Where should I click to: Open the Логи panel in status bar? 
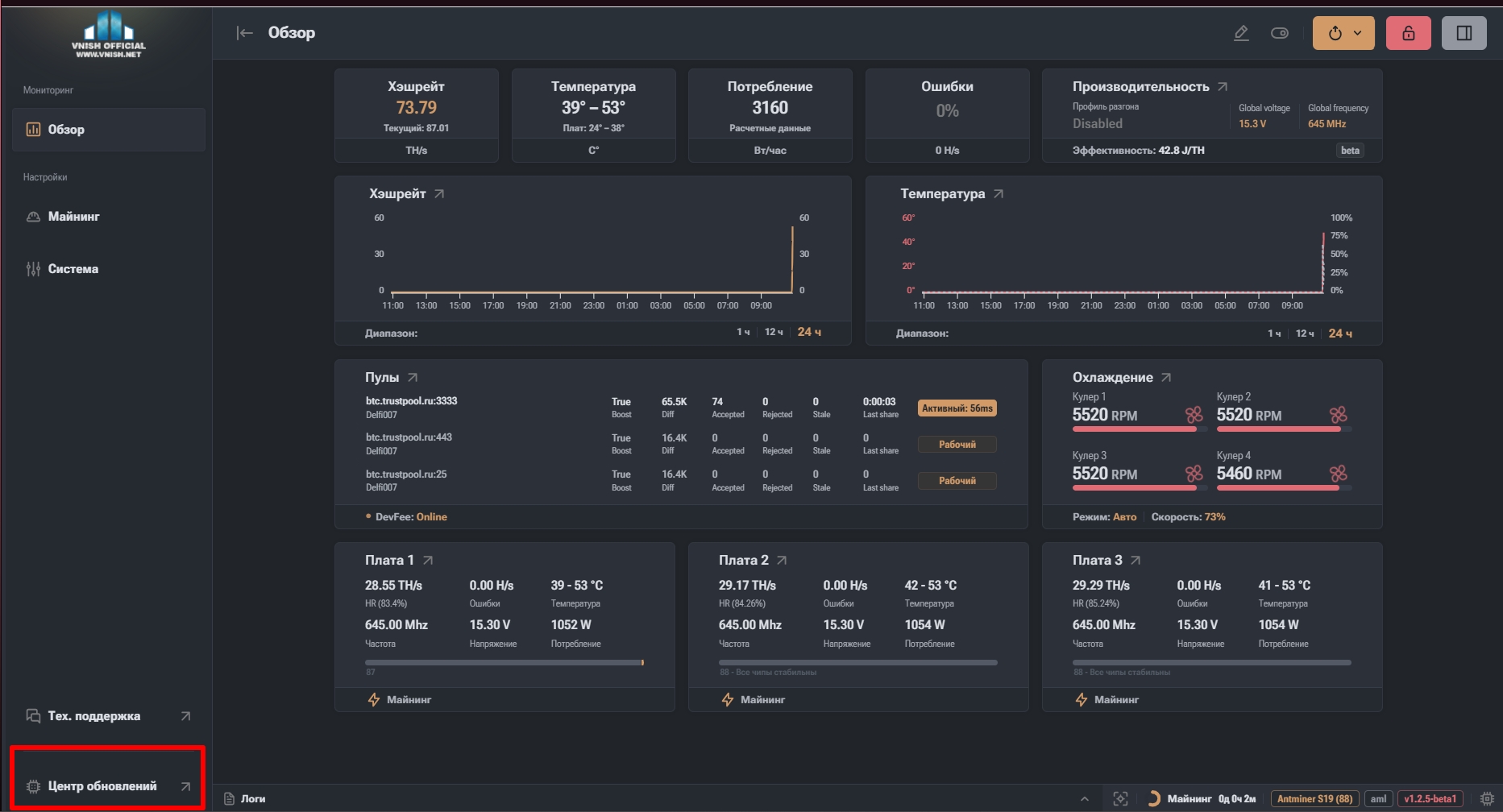pos(245,799)
